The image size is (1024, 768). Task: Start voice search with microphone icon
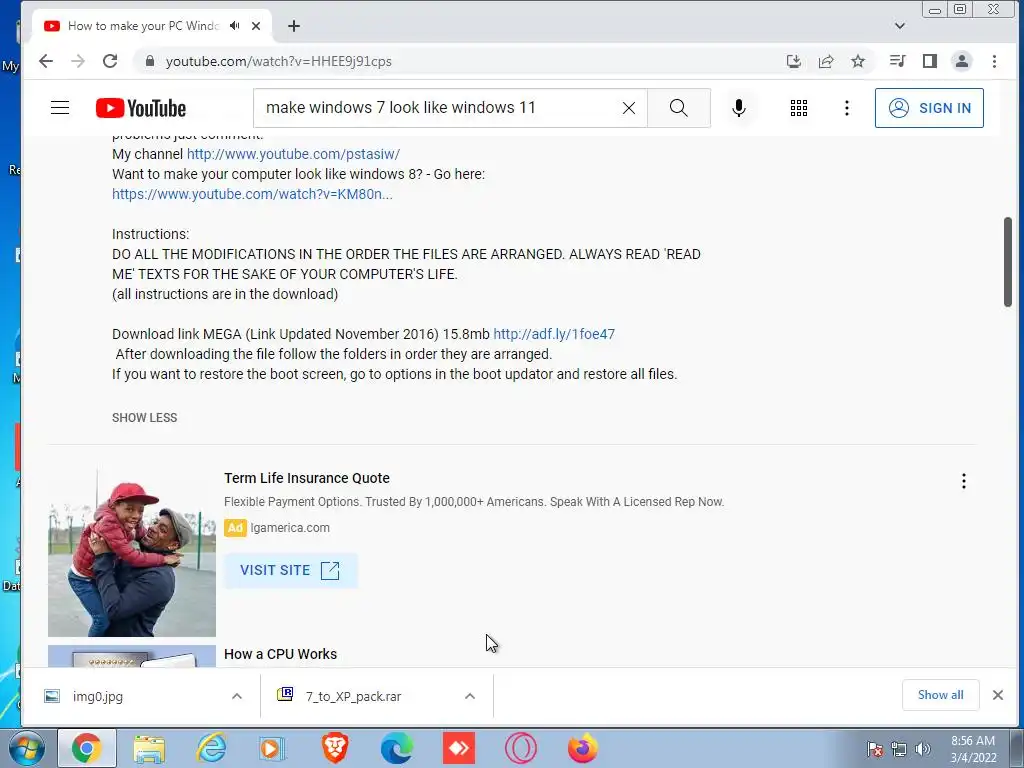739,108
